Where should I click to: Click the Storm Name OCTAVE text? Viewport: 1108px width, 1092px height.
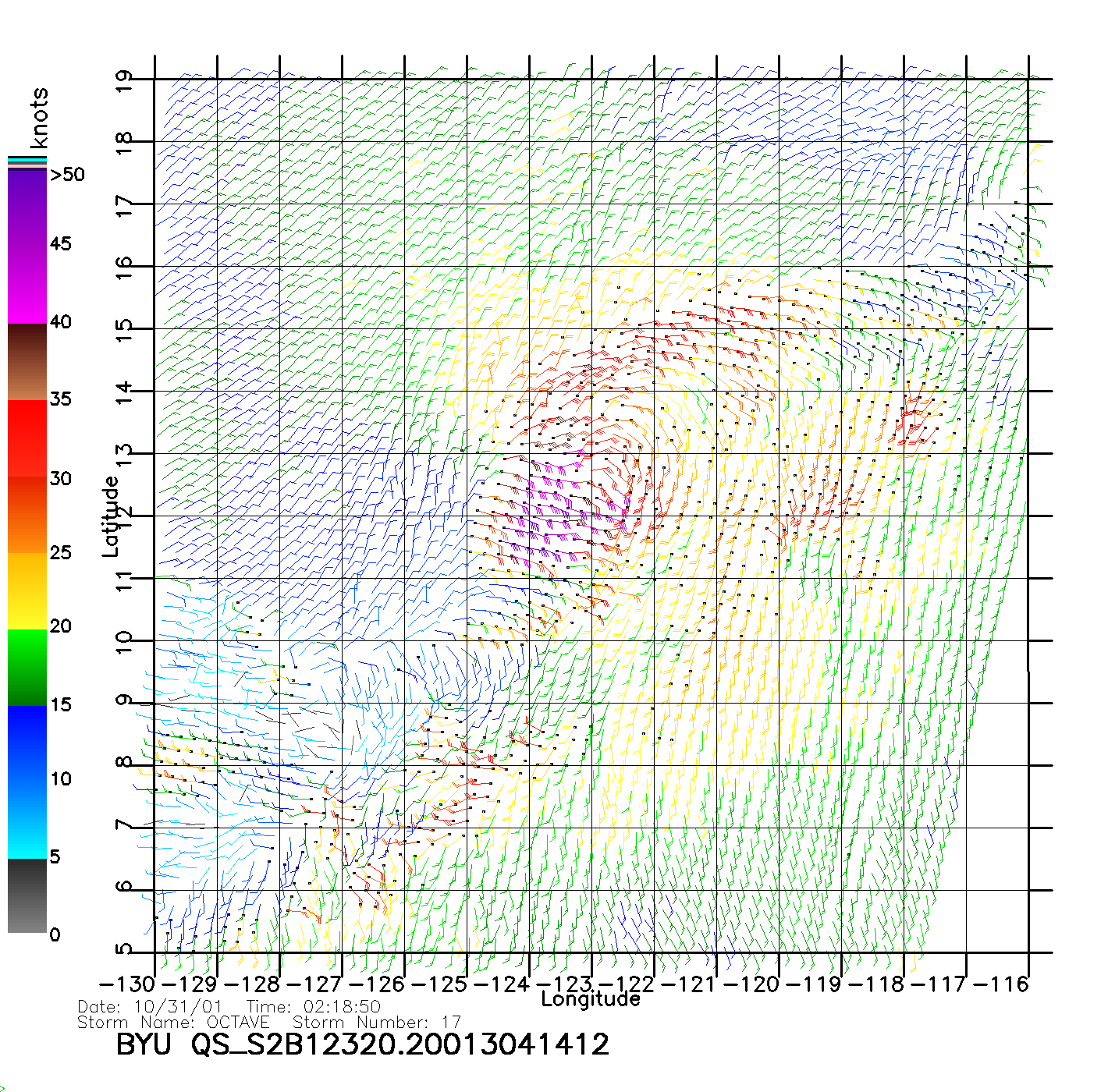(173, 1022)
